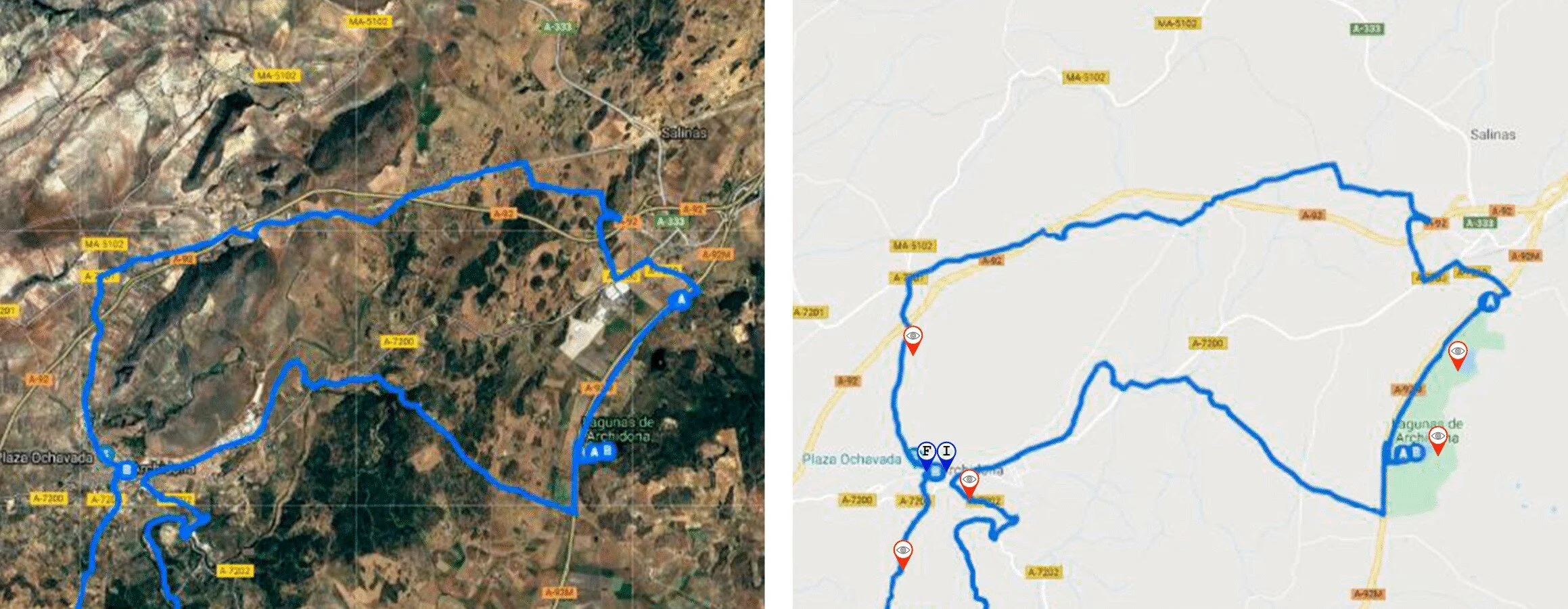
Task: Open the red eye marker just right of the F and I pins
Action: point(969,484)
